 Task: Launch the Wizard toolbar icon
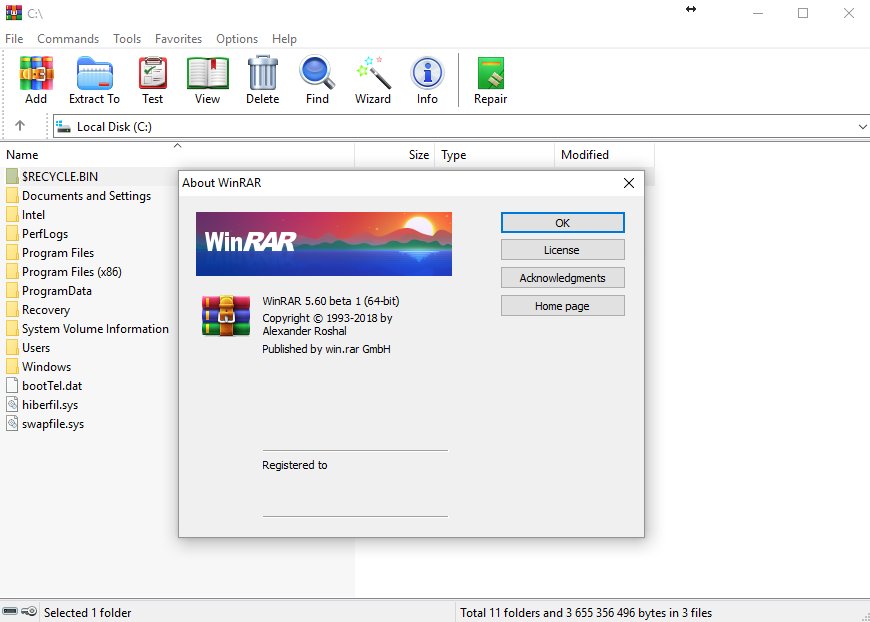[372, 75]
